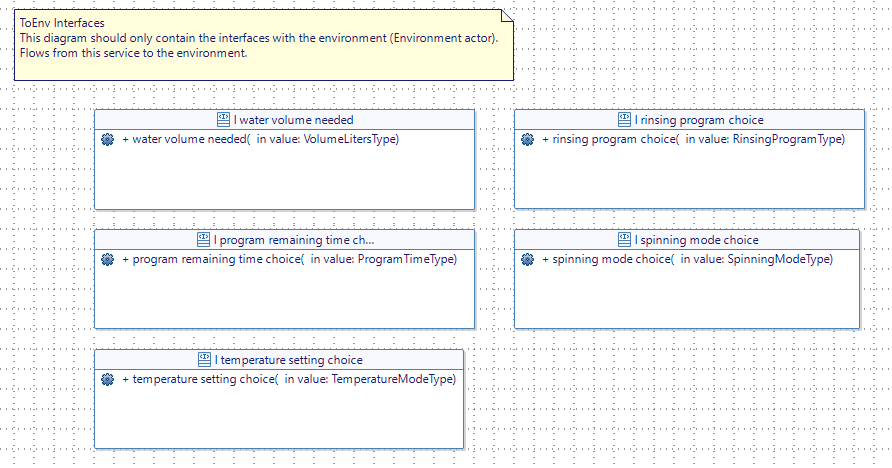Select the ToEnv Interfaces note text
Screen dimensions: 892x468
pos(259,38)
